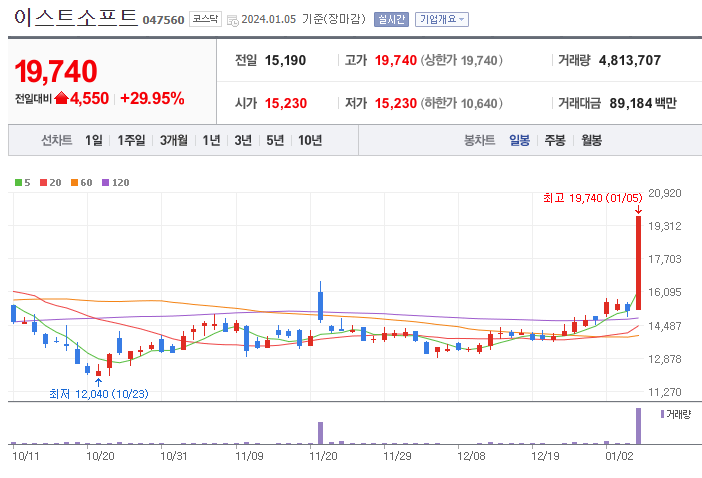The height and width of the screenshot is (478, 702).
Task: Click the 10/11 date axis label
Action: coord(26,456)
